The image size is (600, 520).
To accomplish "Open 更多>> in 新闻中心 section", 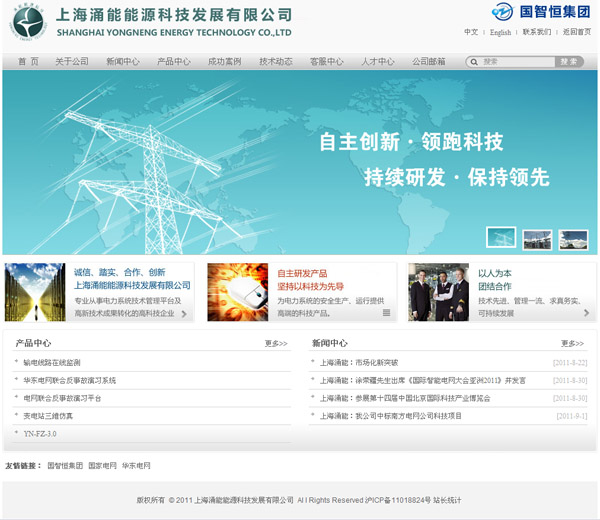I will (572, 344).
